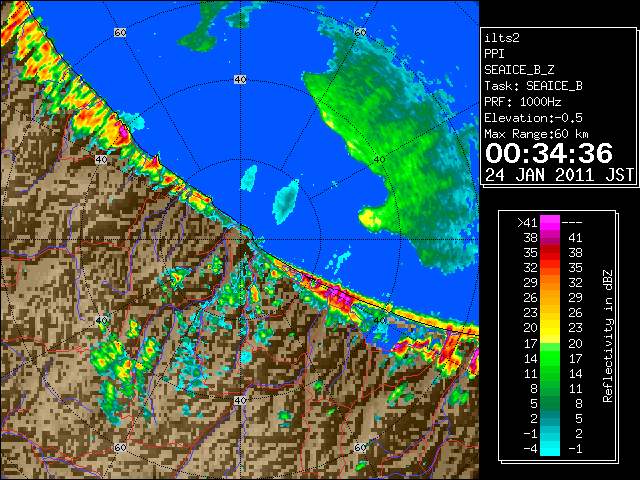640x480 pixels.
Task: Pick the cyan swatch at left-column label -4
Action: [550, 449]
